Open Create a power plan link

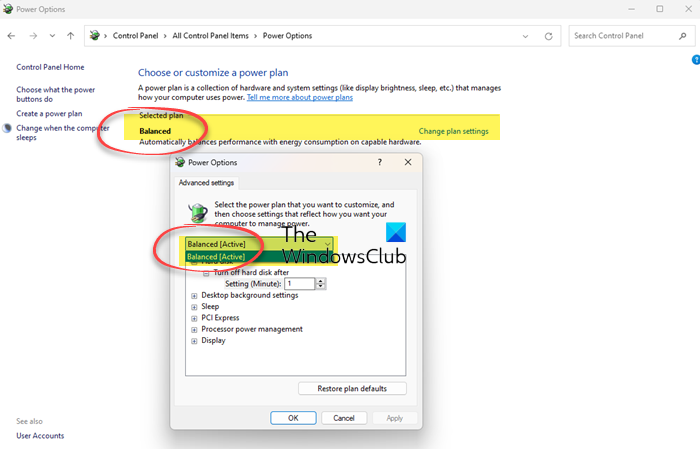point(49,113)
